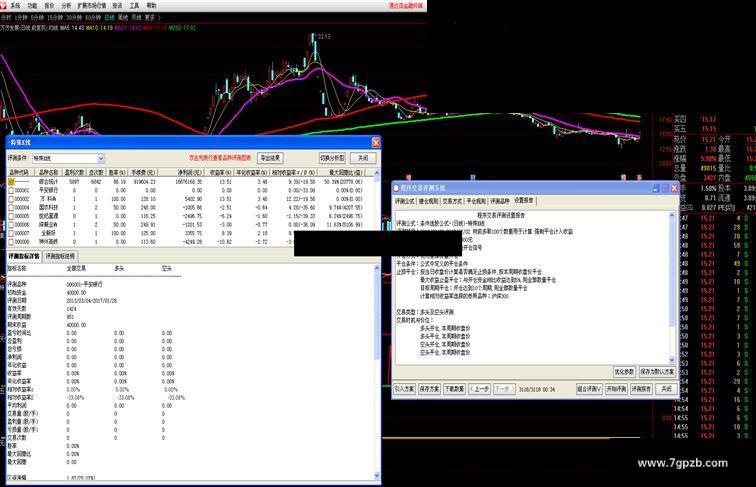756x487 pixels.
Task: Select the 综合统计 summary row icon
Action: tap(11, 182)
